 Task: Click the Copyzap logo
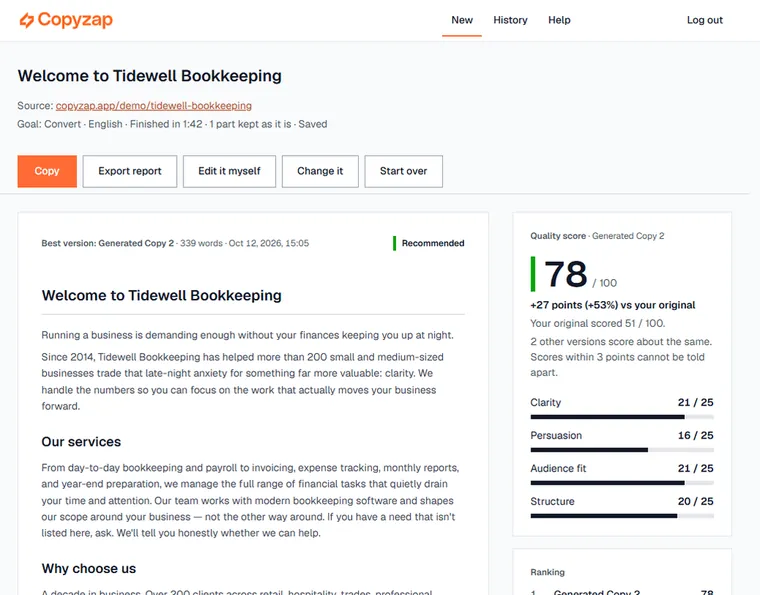coord(66,20)
